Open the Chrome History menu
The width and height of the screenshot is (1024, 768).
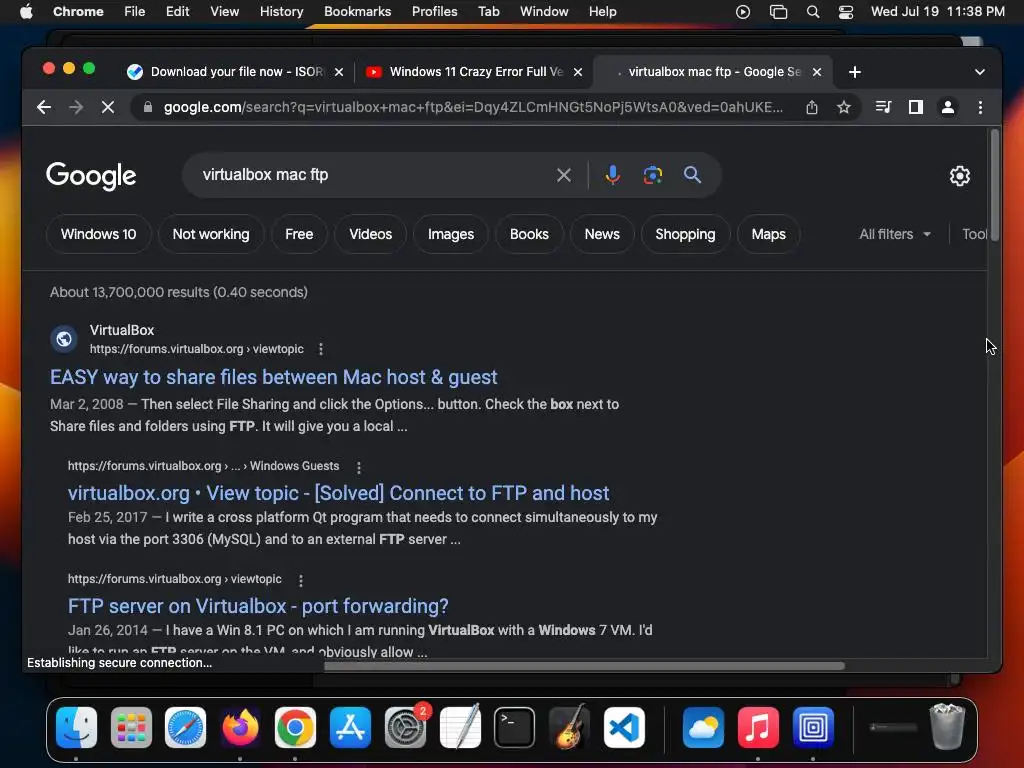(x=281, y=12)
